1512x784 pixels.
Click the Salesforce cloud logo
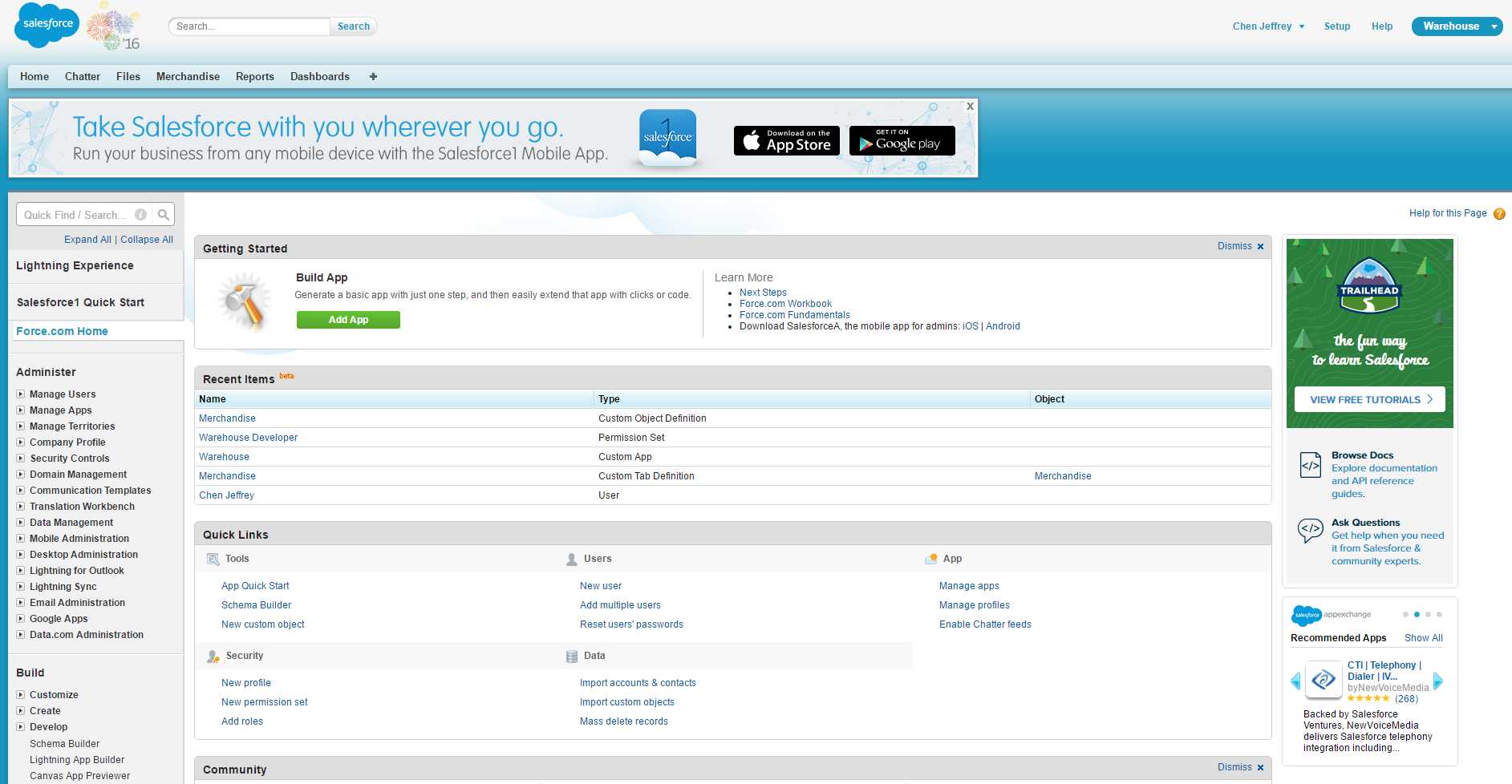[x=47, y=25]
